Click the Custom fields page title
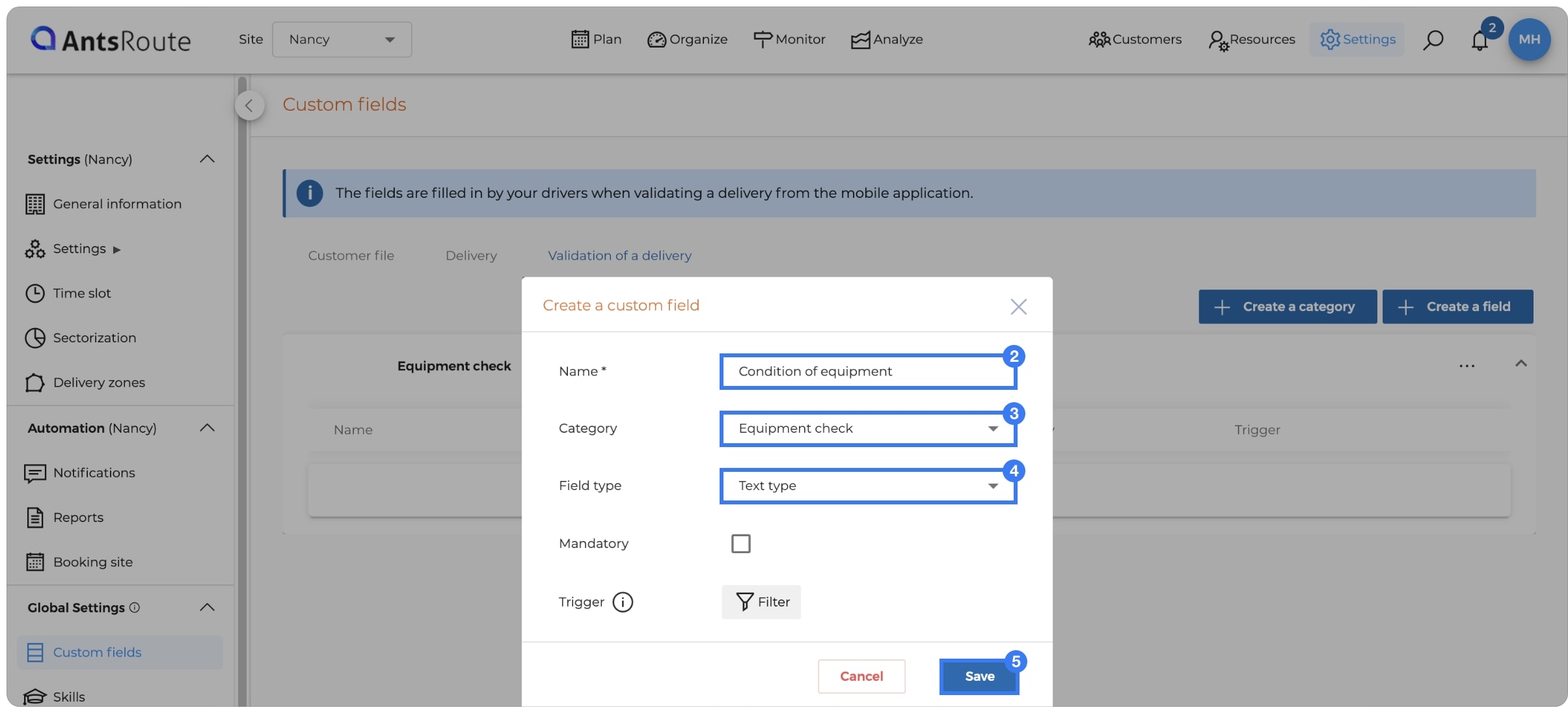This screenshot has width=1568, height=712. click(344, 104)
